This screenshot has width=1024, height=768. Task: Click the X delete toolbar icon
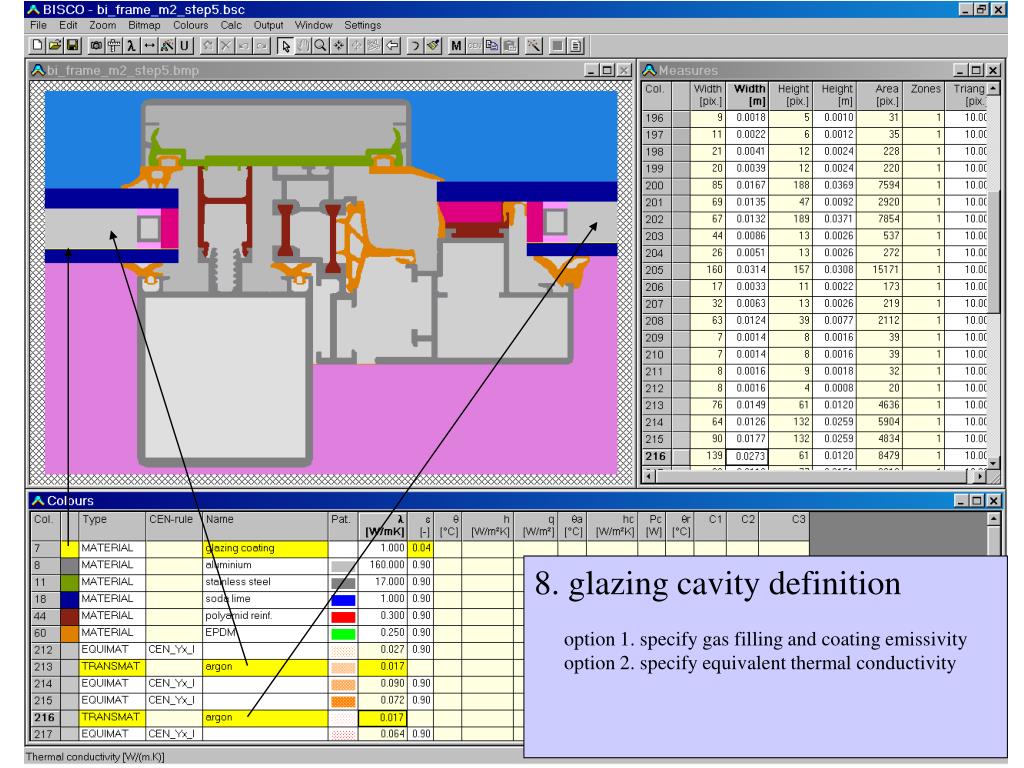click(x=226, y=46)
